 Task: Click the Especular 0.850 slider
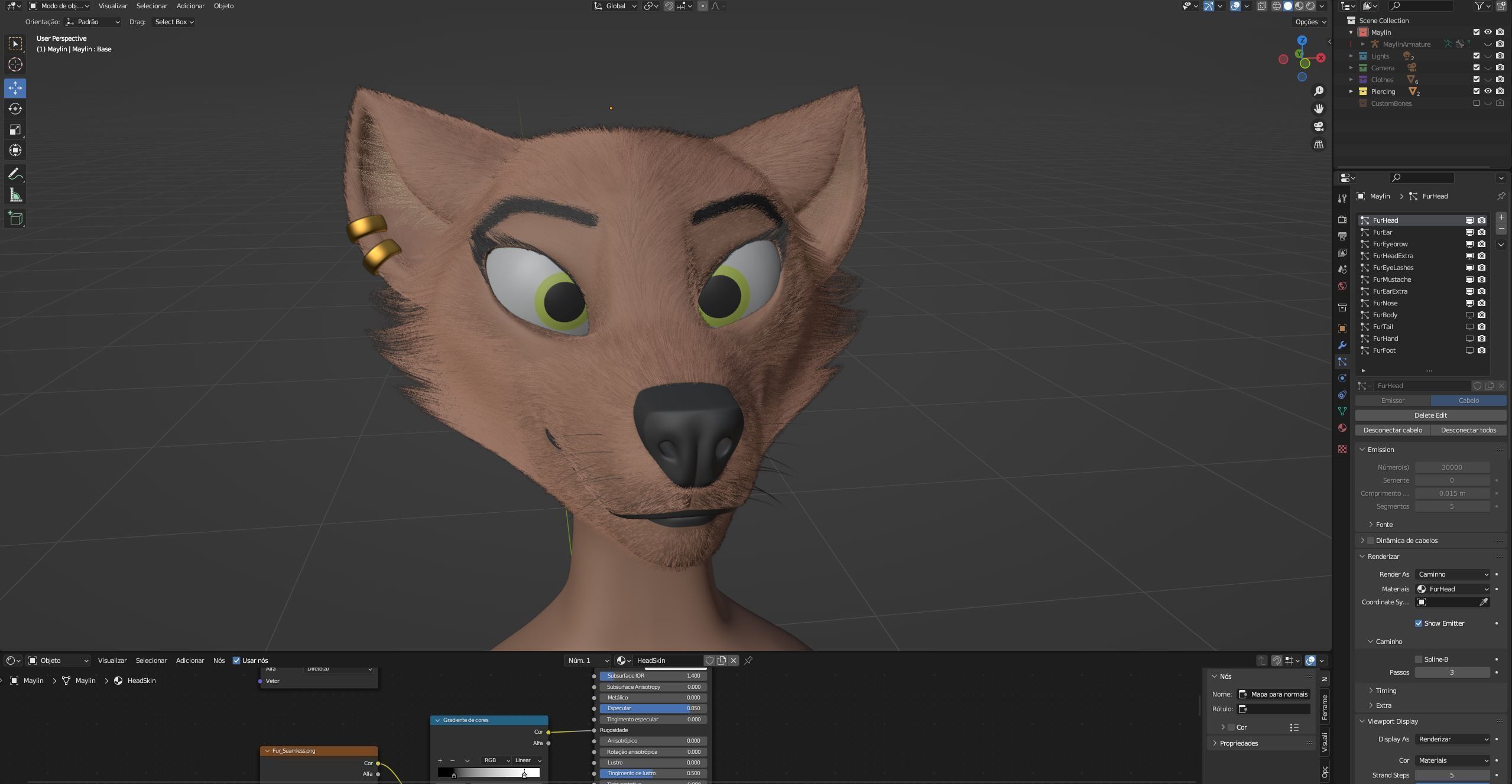[x=653, y=708]
